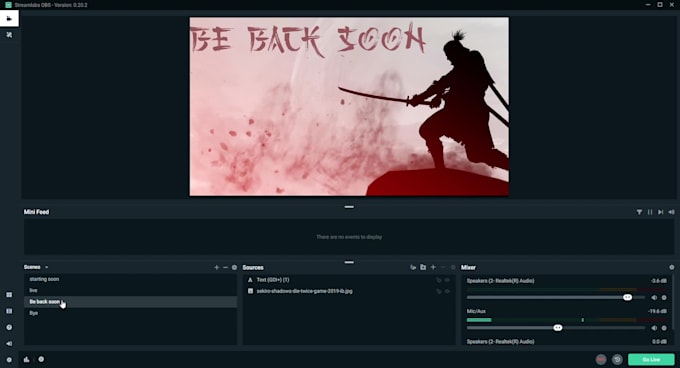Open Mixer advanced audio settings gear
The width and height of the screenshot is (680, 368).
[672, 267]
